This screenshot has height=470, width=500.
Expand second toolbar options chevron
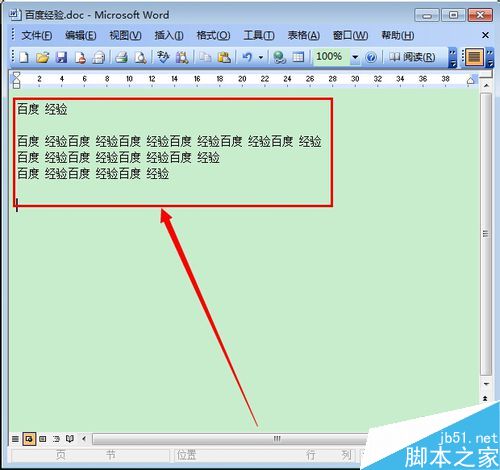point(490,58)
